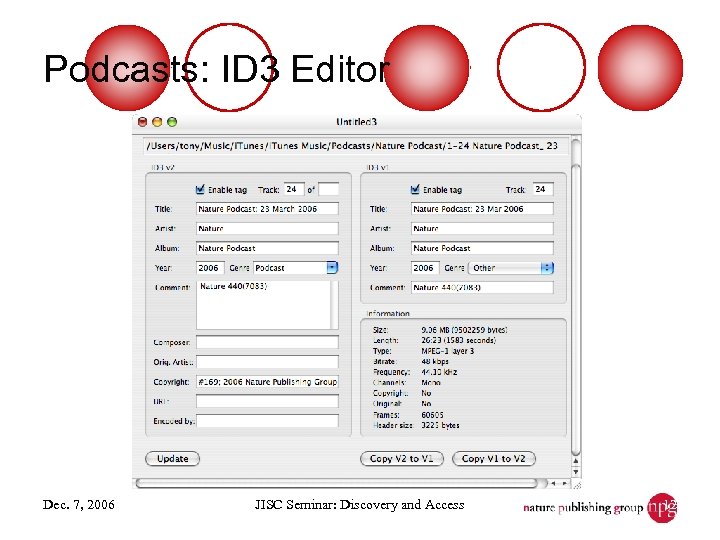Click the horizontal scrollbar left arrow

click(x=554, y=483)
